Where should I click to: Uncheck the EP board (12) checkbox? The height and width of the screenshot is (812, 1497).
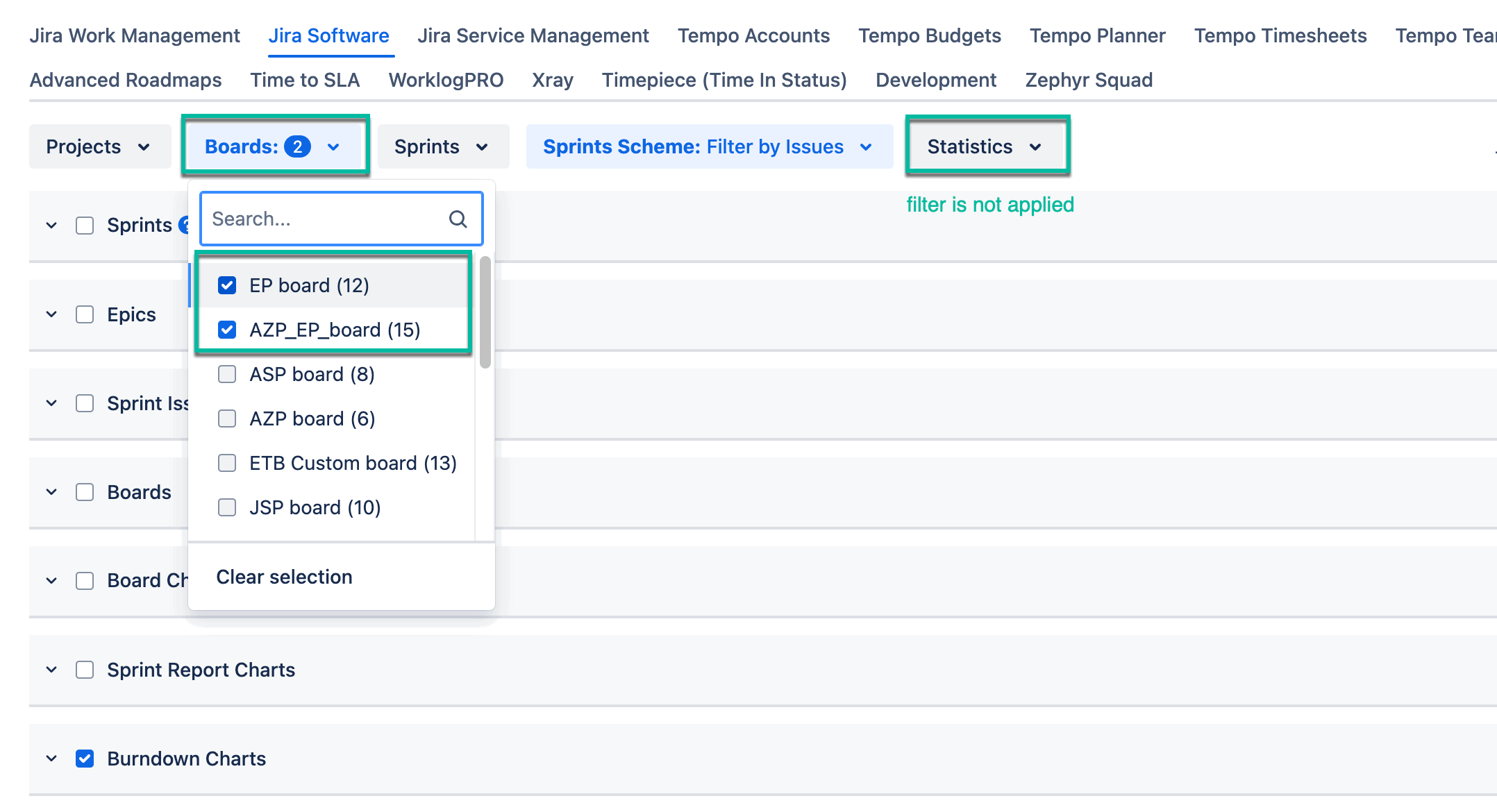[227, 285]
